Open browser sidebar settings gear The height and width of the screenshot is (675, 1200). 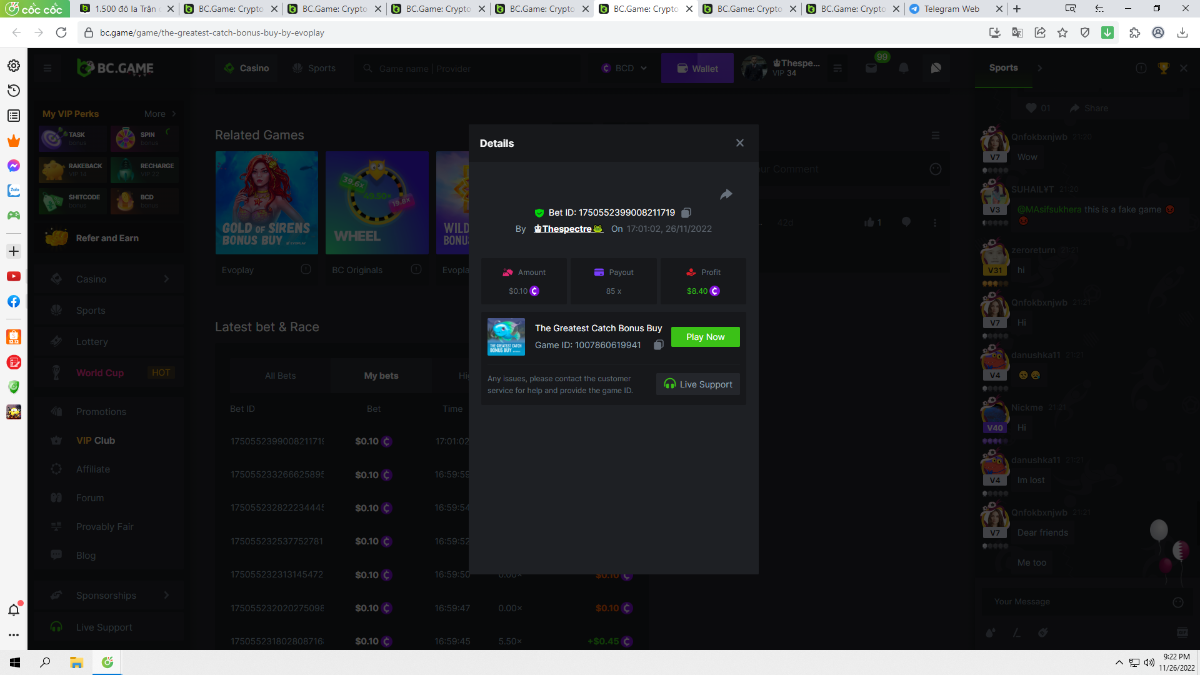(x=14, y=66)
